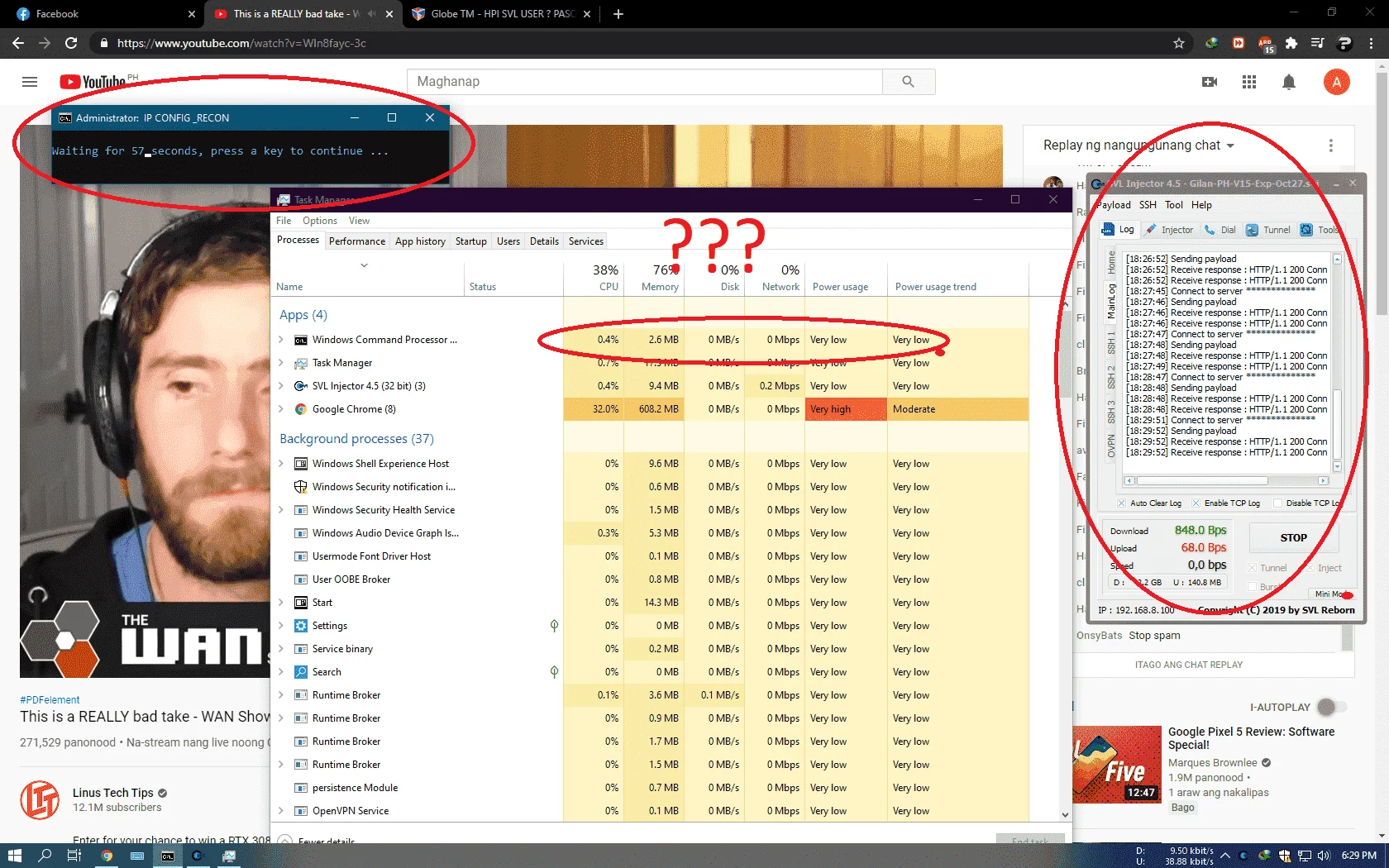Mute the YouTube tab via its speaker icon
This screenshot has width=1389, height=868.
[371, 14]
